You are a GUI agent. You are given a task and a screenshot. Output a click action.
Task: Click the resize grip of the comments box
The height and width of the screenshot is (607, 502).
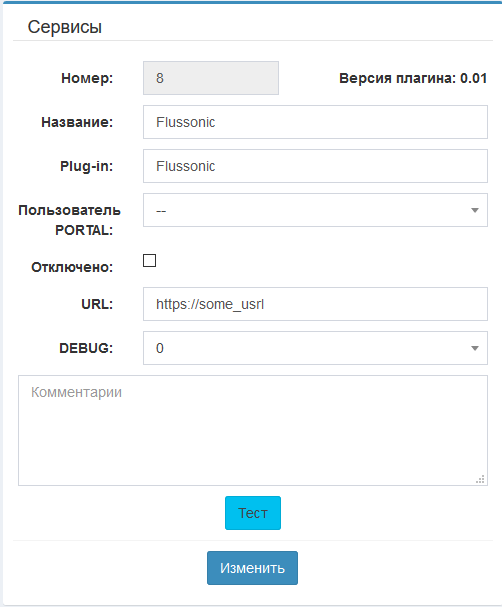tap(480, 479)
